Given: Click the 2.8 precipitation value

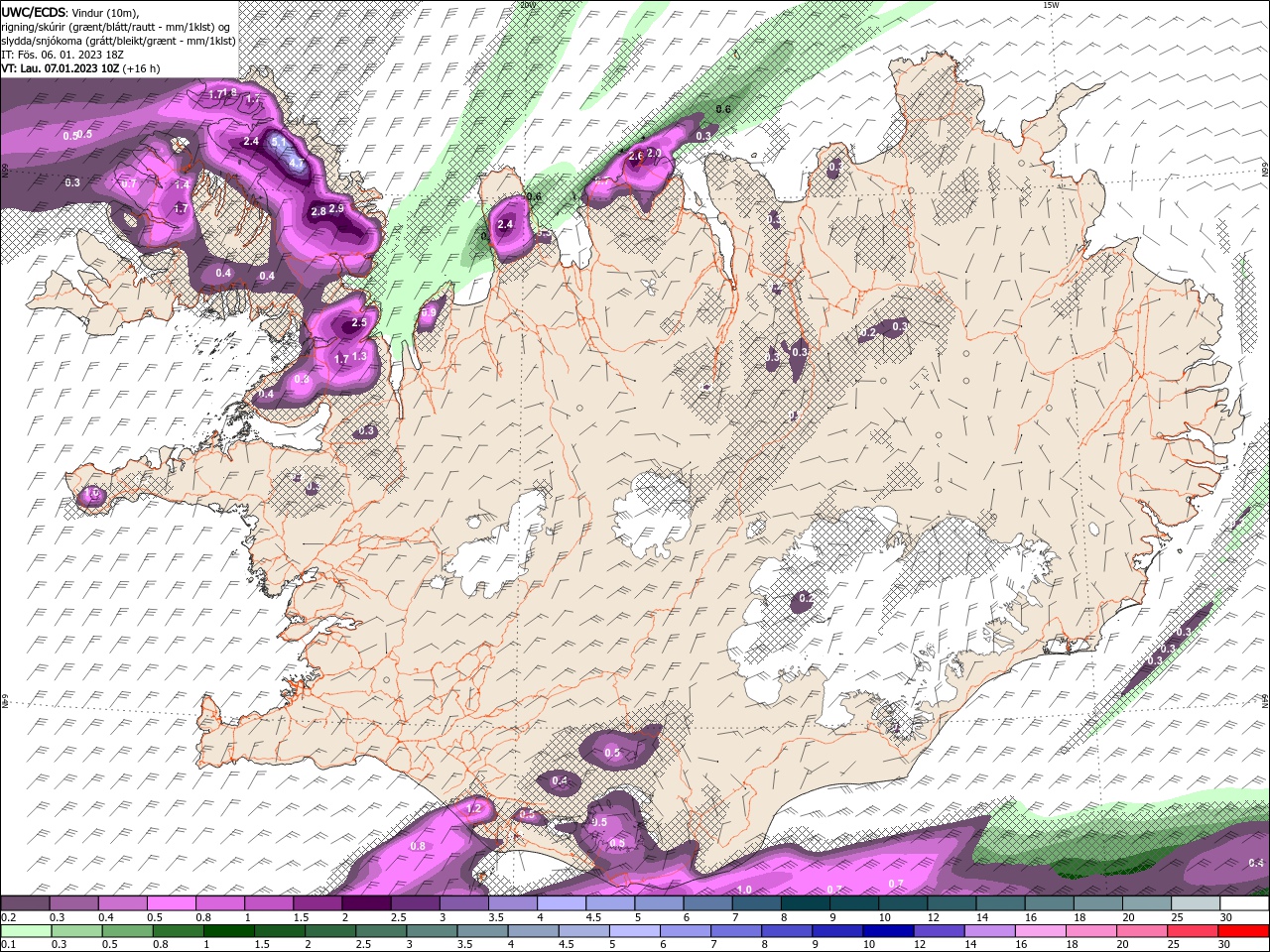Looking at the screenshot, I should pyautogui.click(x=318, y=211).
